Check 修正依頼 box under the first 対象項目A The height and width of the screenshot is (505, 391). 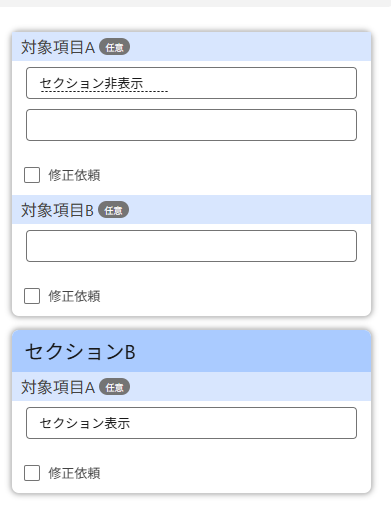[x=32, y=175]
